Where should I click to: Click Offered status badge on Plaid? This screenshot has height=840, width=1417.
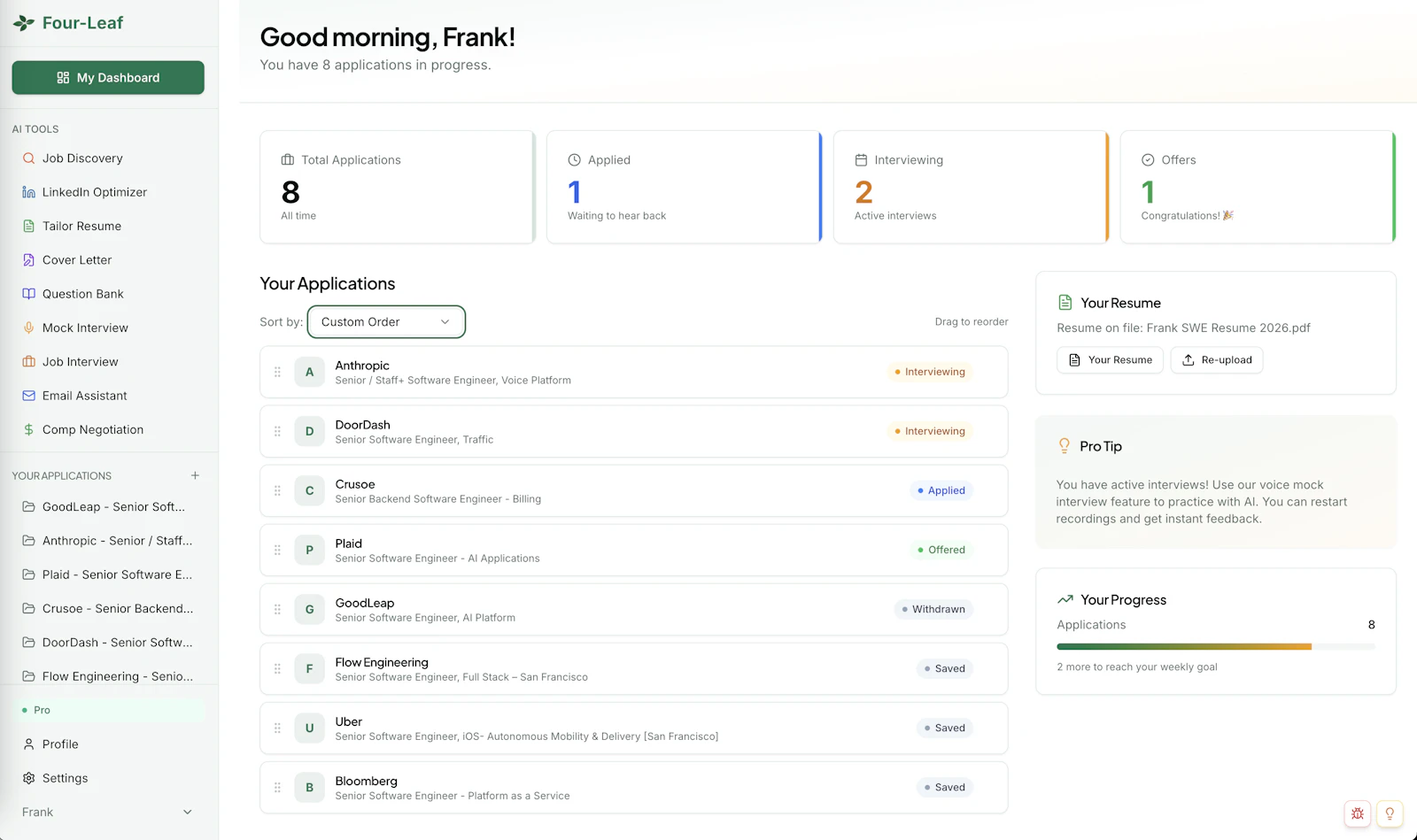(x=941, y=550)
